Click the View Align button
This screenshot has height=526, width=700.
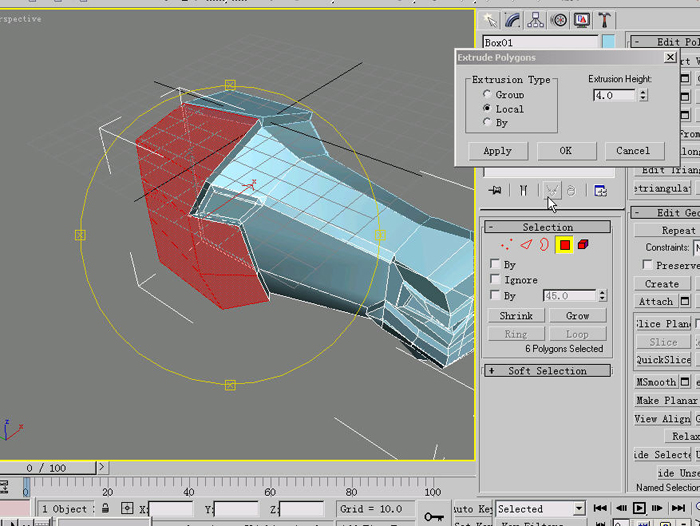[x=662, y=419]
